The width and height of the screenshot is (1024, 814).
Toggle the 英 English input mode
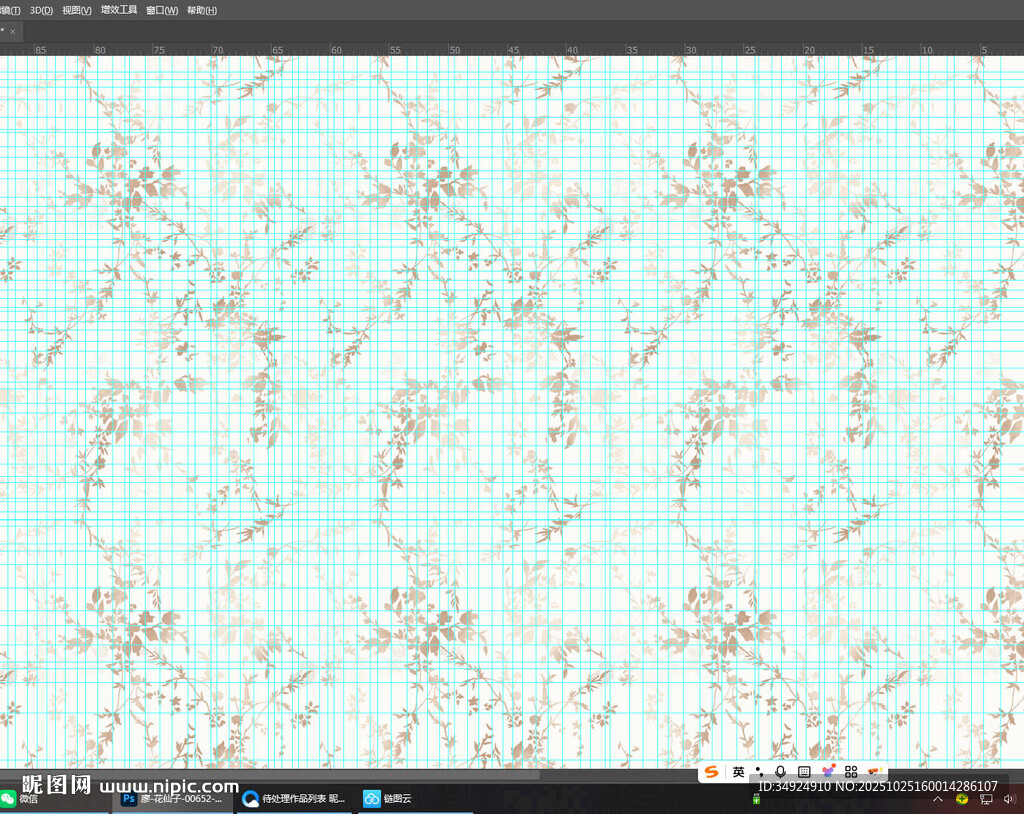pos(738,772)
